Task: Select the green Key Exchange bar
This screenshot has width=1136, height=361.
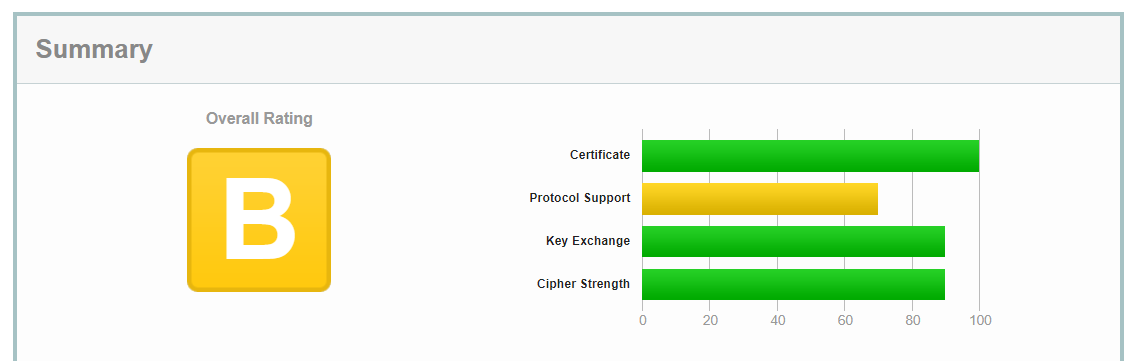Action: click(x=793, y=241)
